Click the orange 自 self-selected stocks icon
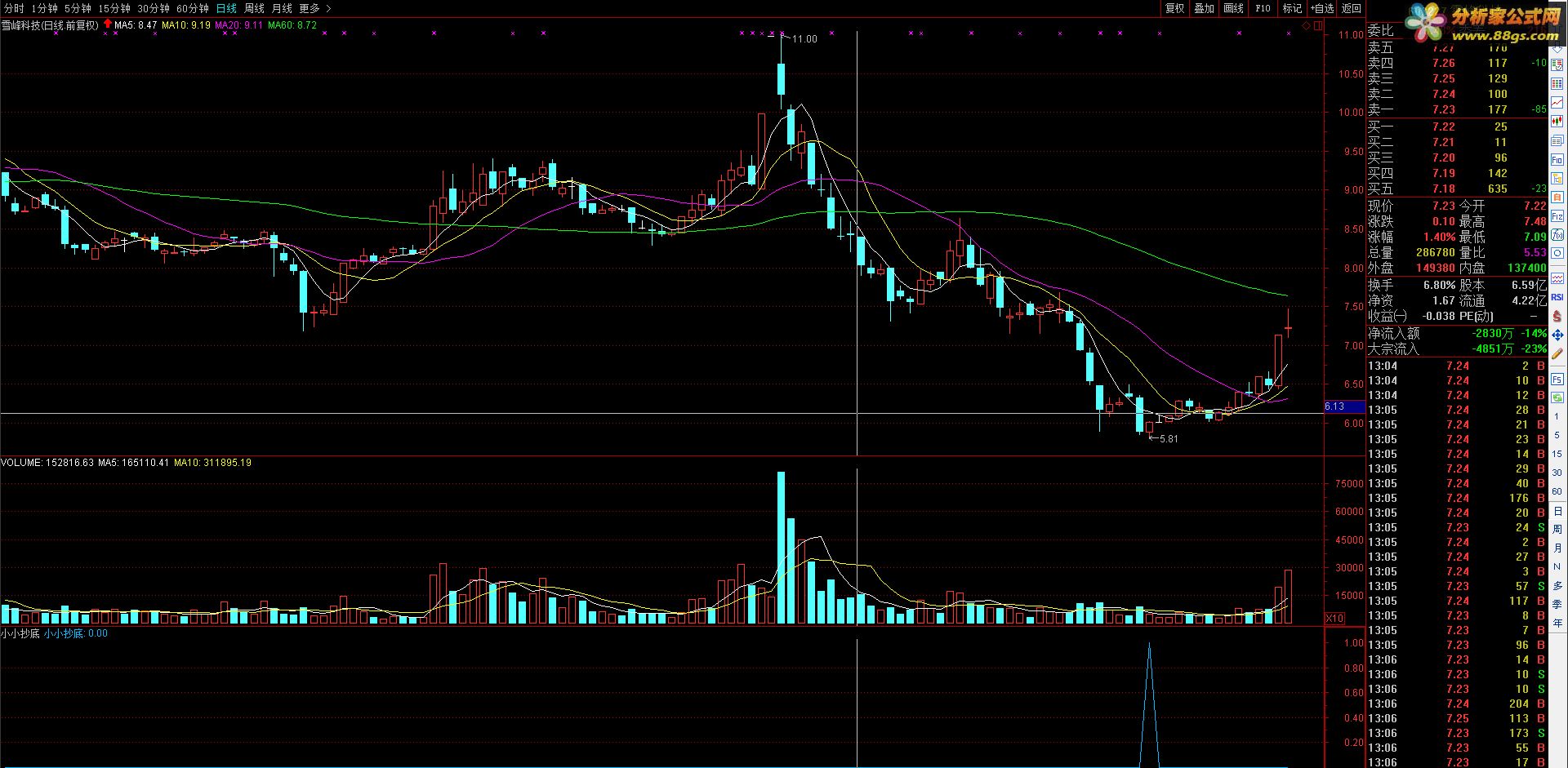This screenshot has height=768, width=1568. [1557, 197]
